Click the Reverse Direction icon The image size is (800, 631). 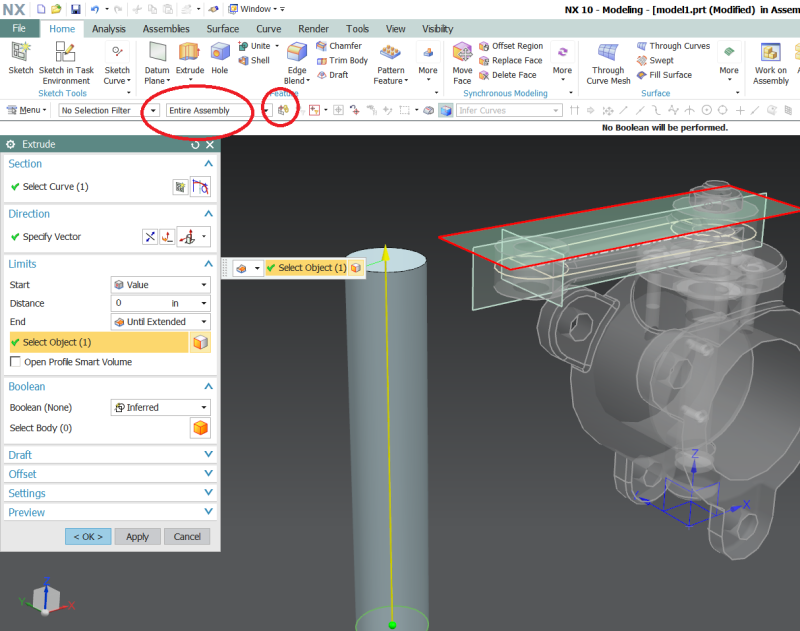150,237
